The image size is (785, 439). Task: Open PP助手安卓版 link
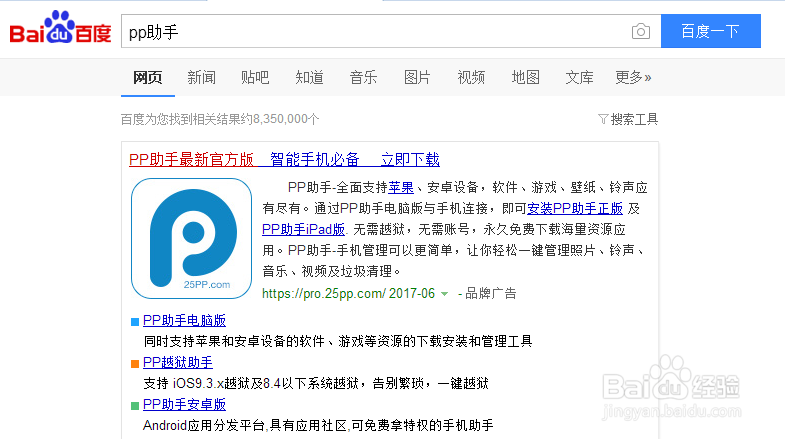coord(184,404)
